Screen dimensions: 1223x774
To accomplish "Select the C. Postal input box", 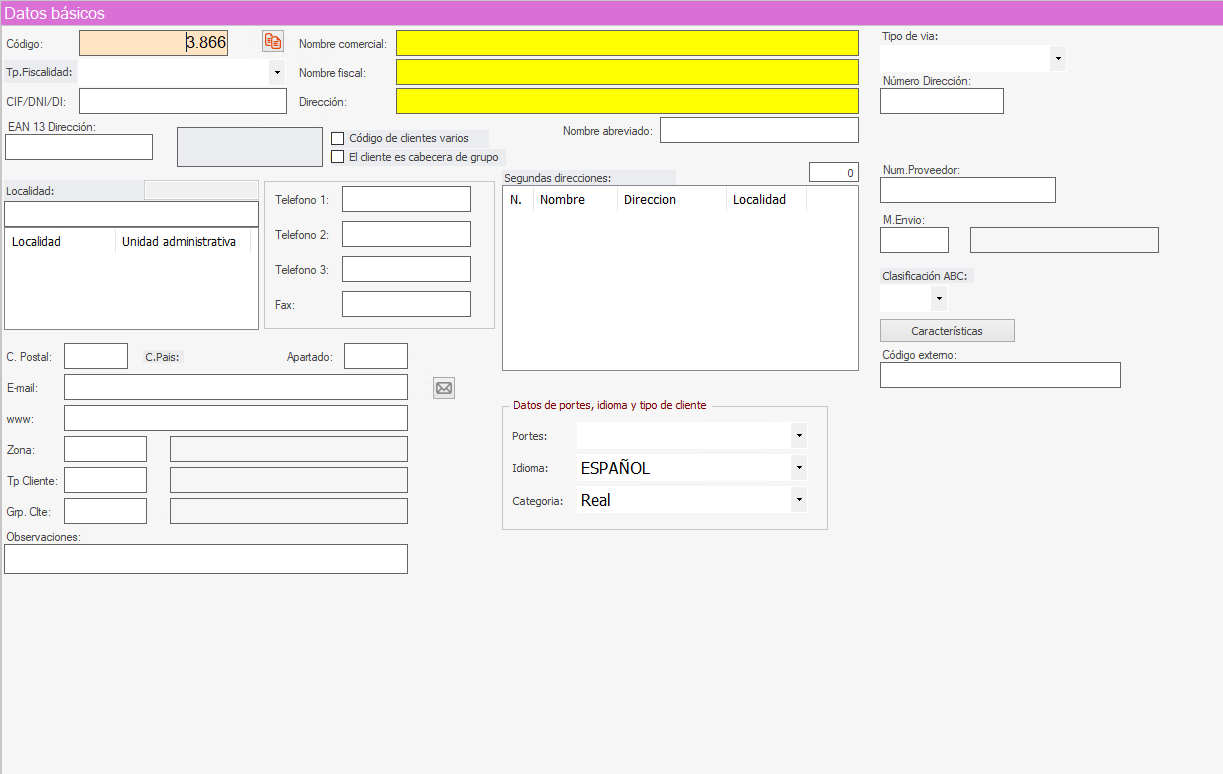I will [96, 356].
